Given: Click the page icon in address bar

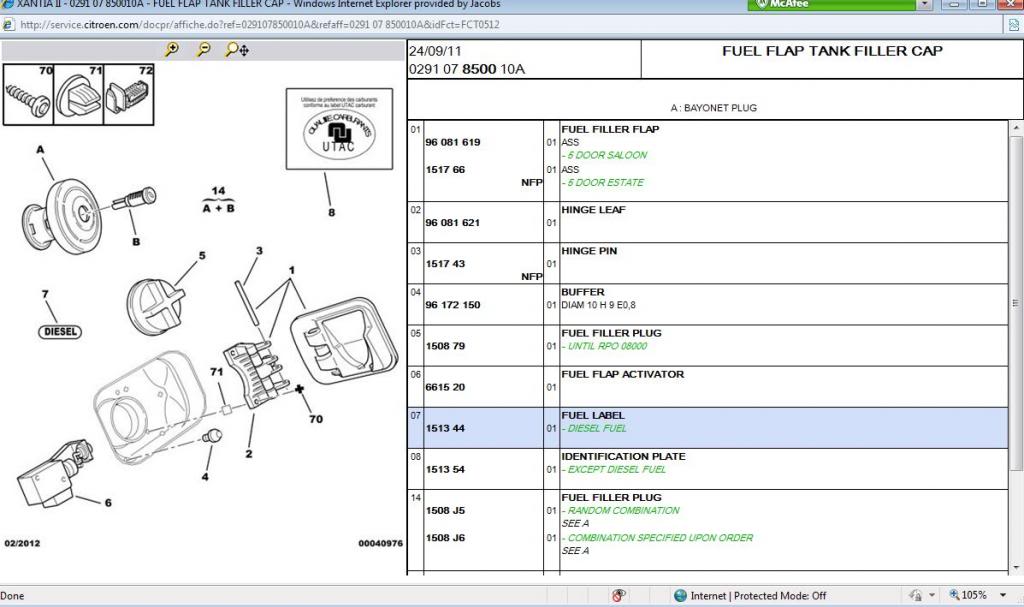Looking at the screenshot, I should [x=8, y=25].
